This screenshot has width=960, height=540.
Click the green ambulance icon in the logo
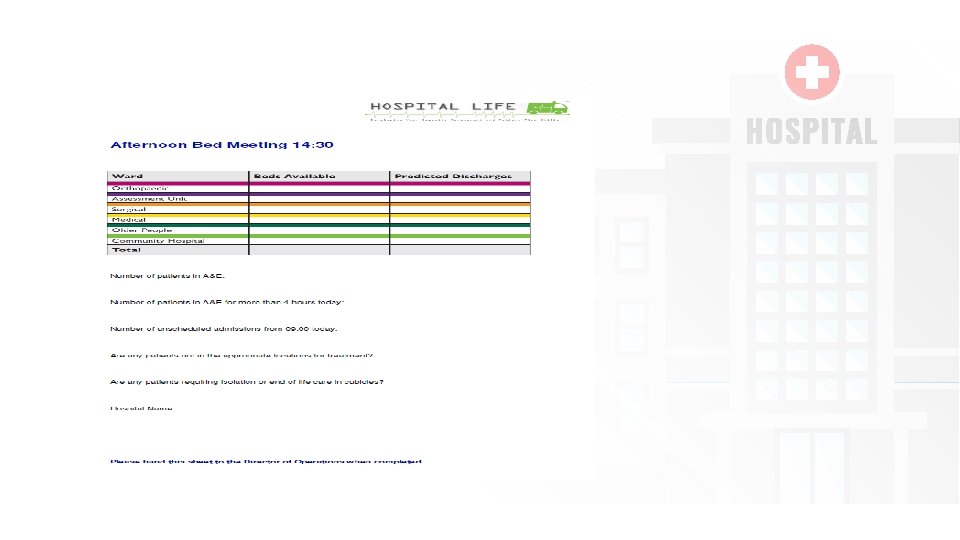pyautogui.click(x=547, y=108)
